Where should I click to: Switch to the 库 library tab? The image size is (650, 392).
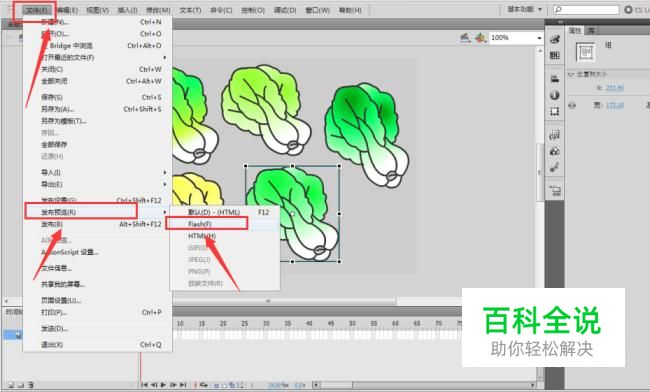[591, 30]
